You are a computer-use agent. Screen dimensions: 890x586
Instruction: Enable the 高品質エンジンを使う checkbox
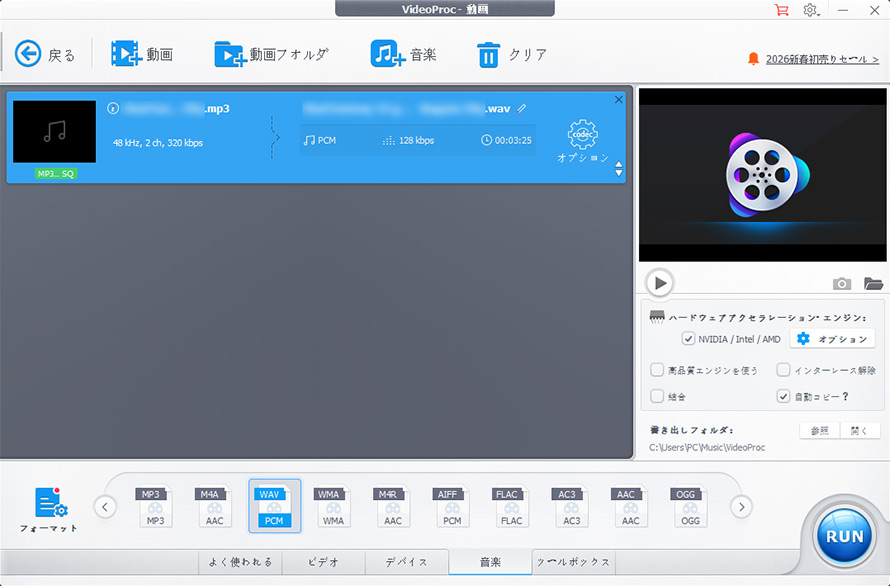(x=655, y=370)
